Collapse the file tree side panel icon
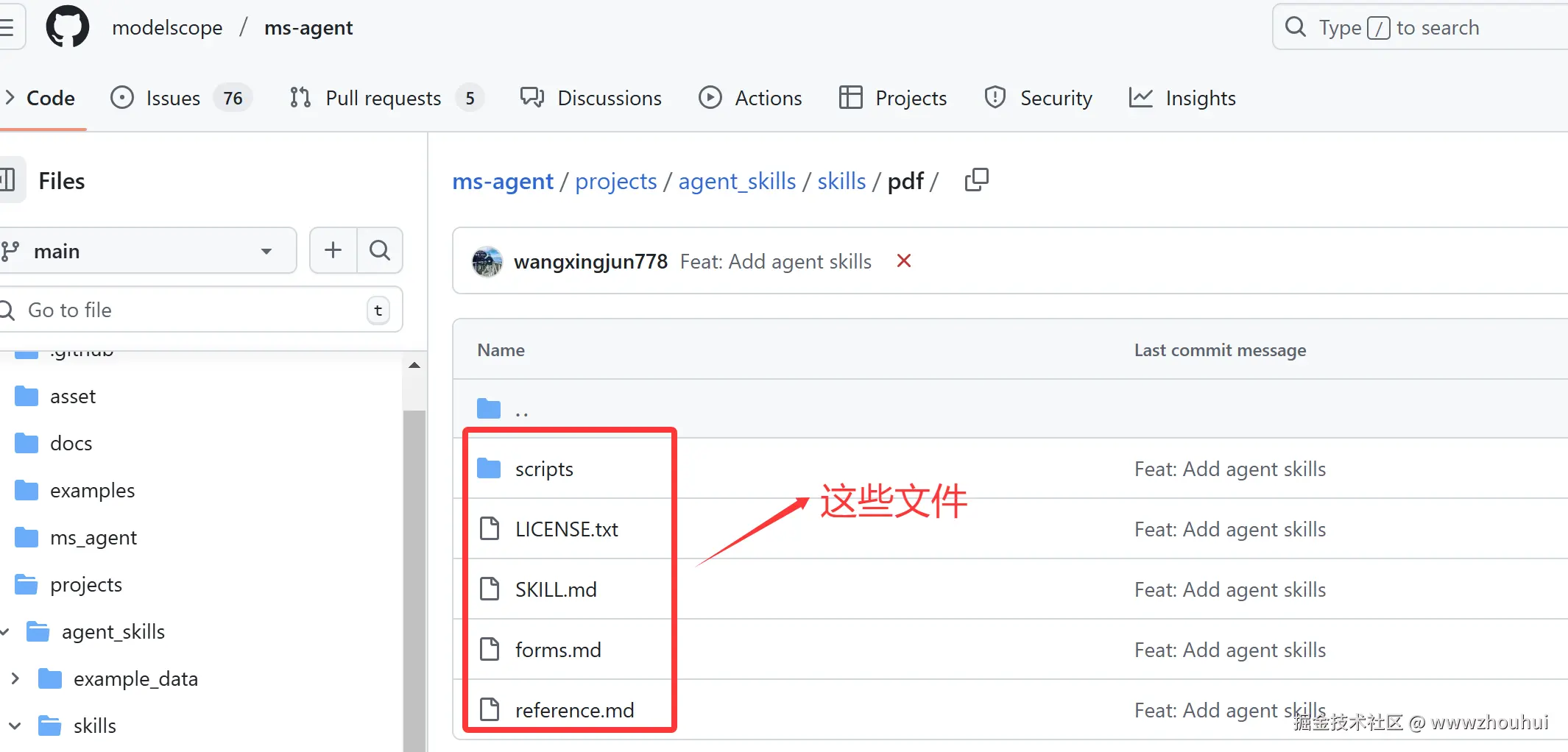The height and width of the screenshot is (752, 1568). pos(9,180)
